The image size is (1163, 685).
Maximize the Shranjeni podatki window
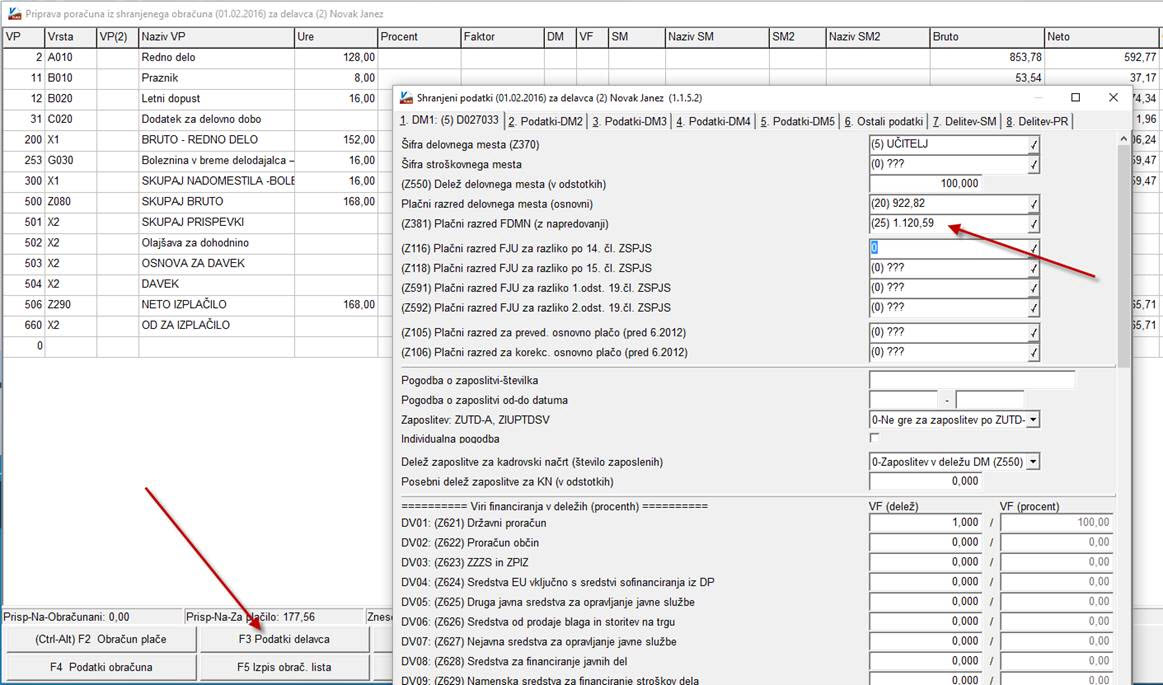point(1075,98)
